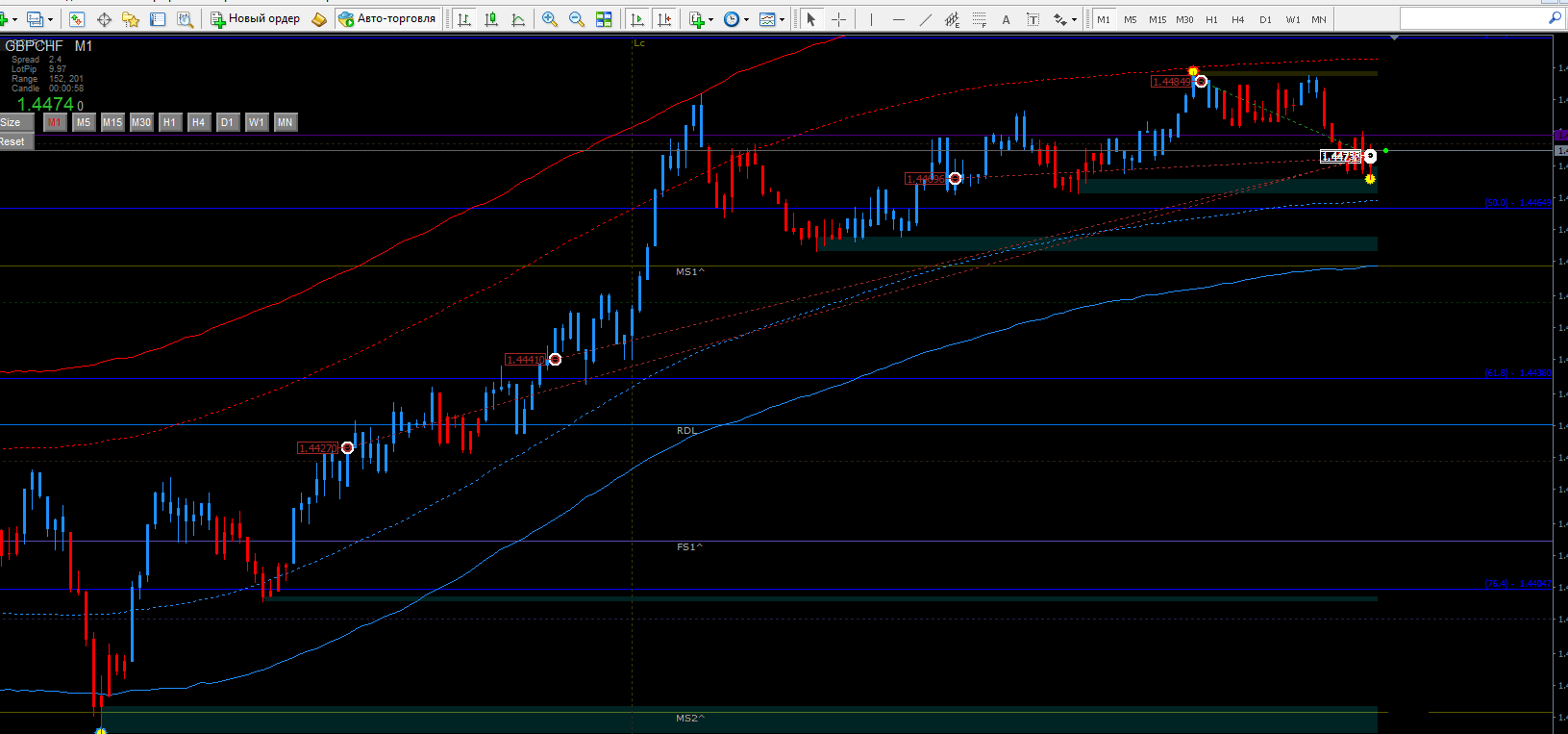Click into the toolbar search field
The width and height of the screenshot is (1568, 734).
tap(1473, 18)
